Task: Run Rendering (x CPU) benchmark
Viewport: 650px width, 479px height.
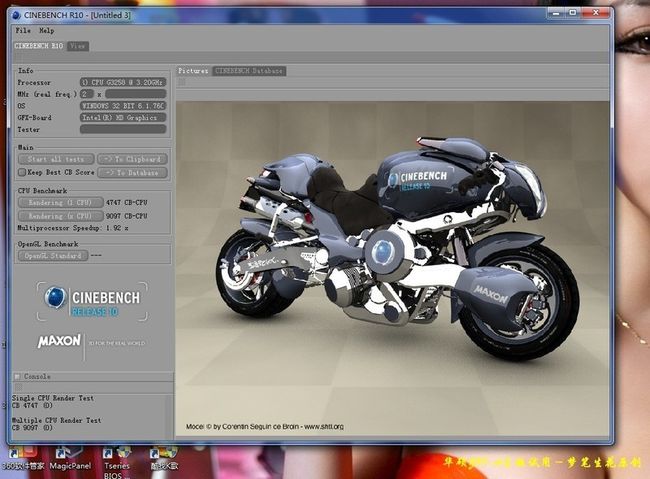Action: [x=61, y=216]
